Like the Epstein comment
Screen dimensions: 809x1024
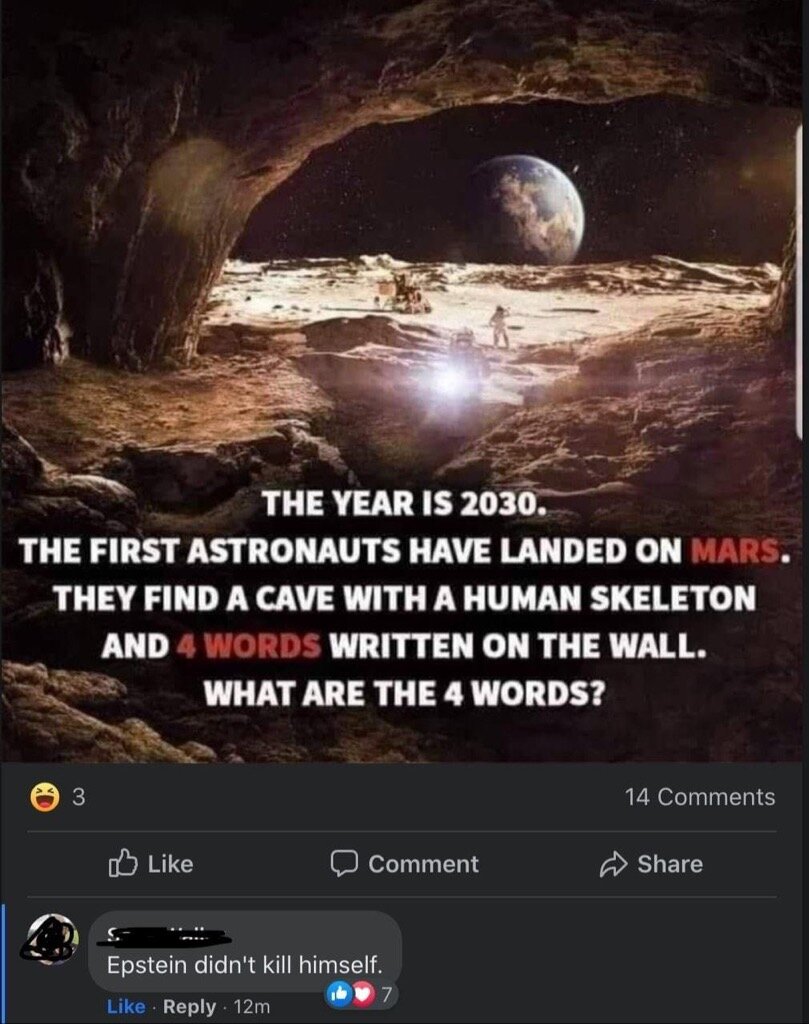tap(126, 1006)
